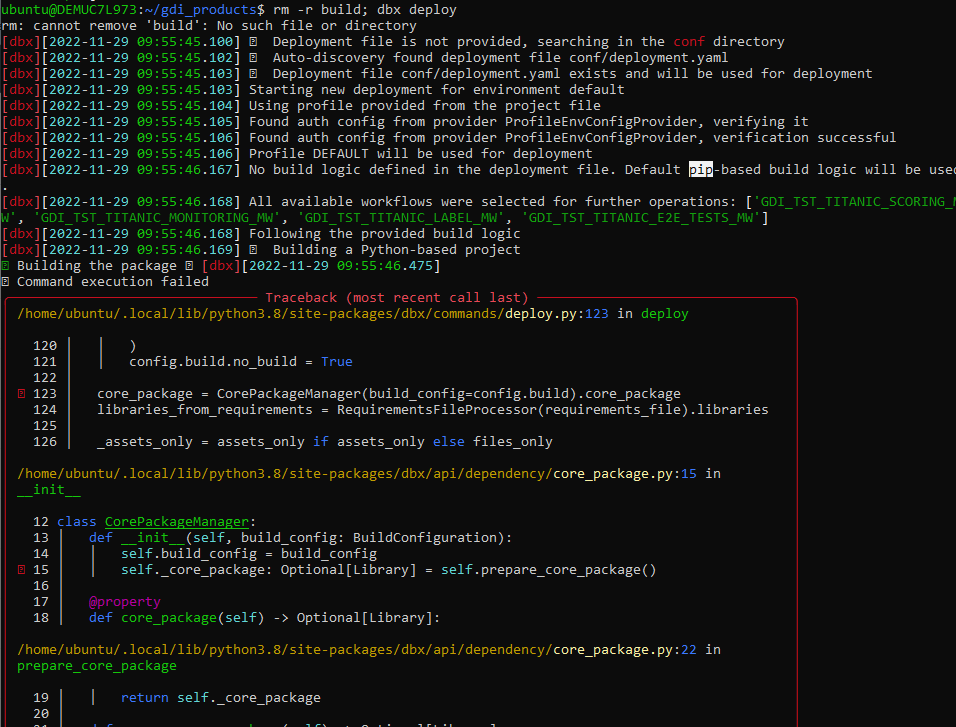Screen dimensions: 956x727
Task: Click the glyph before 'Command execution failed'
Action: pos(8,281)
